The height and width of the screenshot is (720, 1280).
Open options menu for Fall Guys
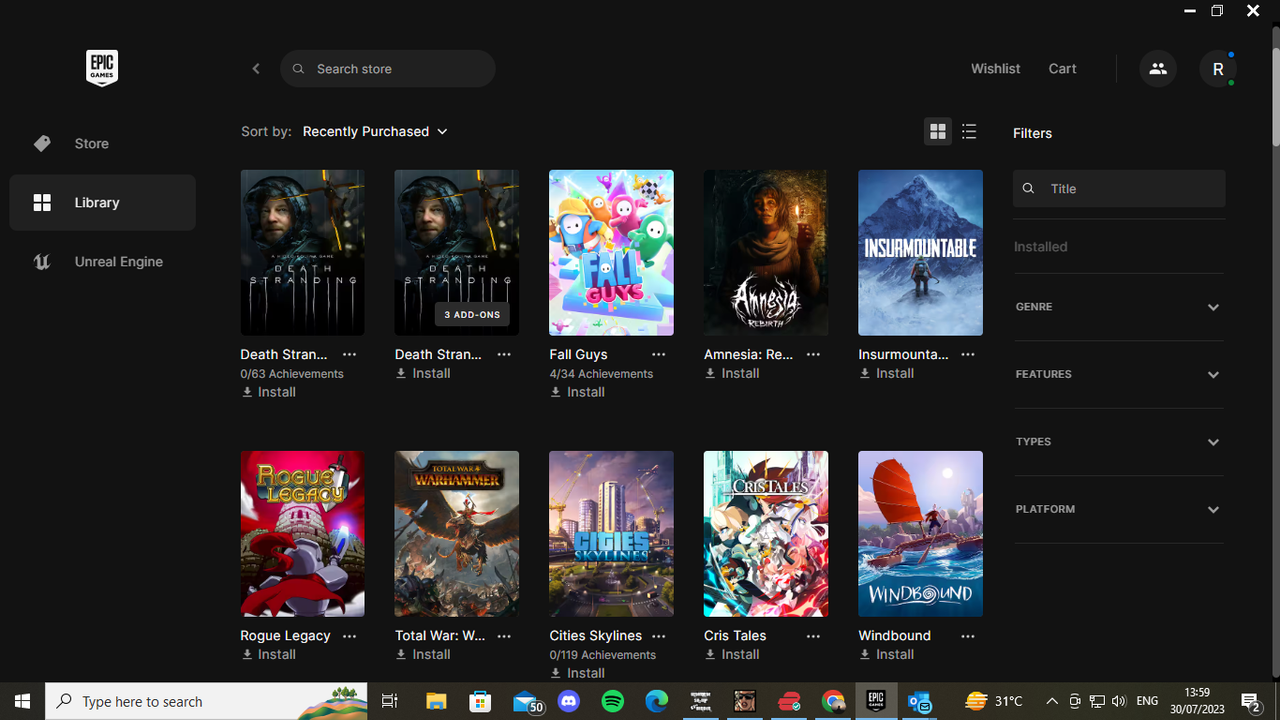click(x=658, y=354)
